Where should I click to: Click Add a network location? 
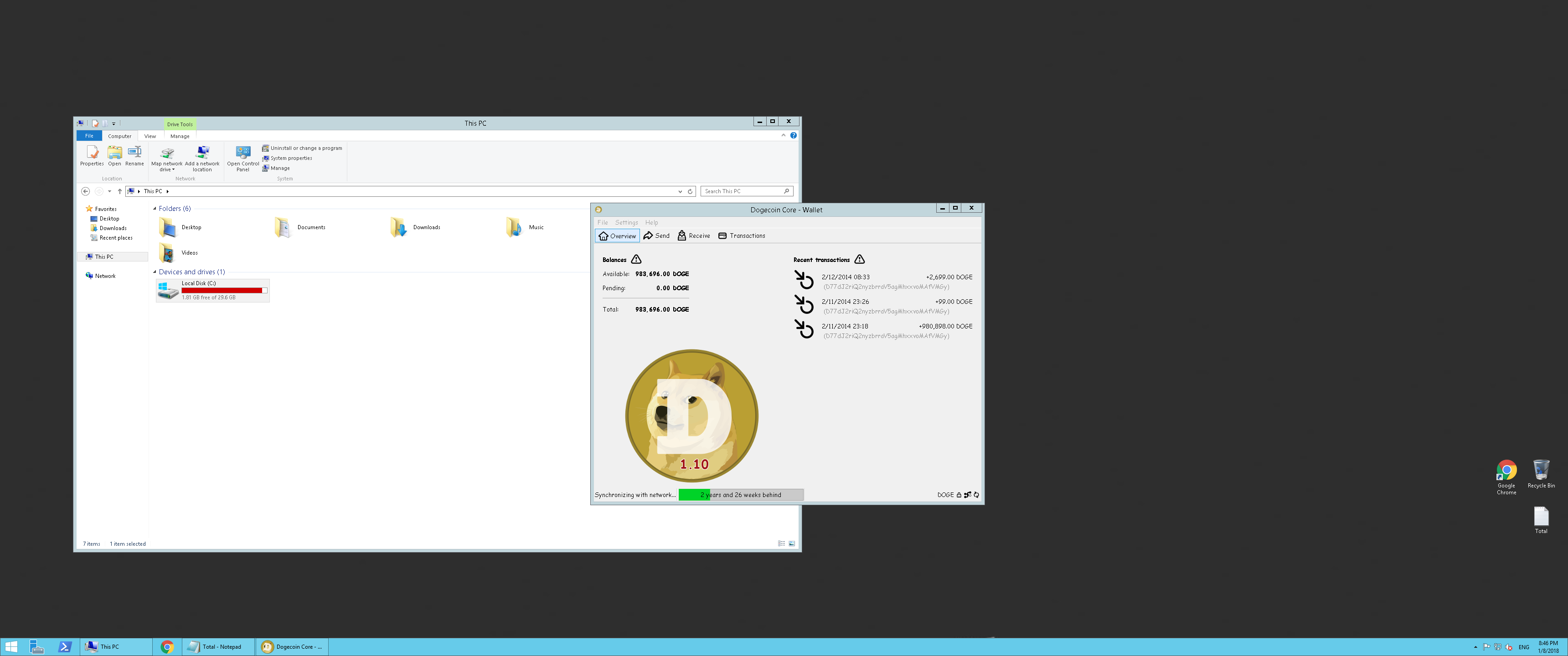coord(202,159)
